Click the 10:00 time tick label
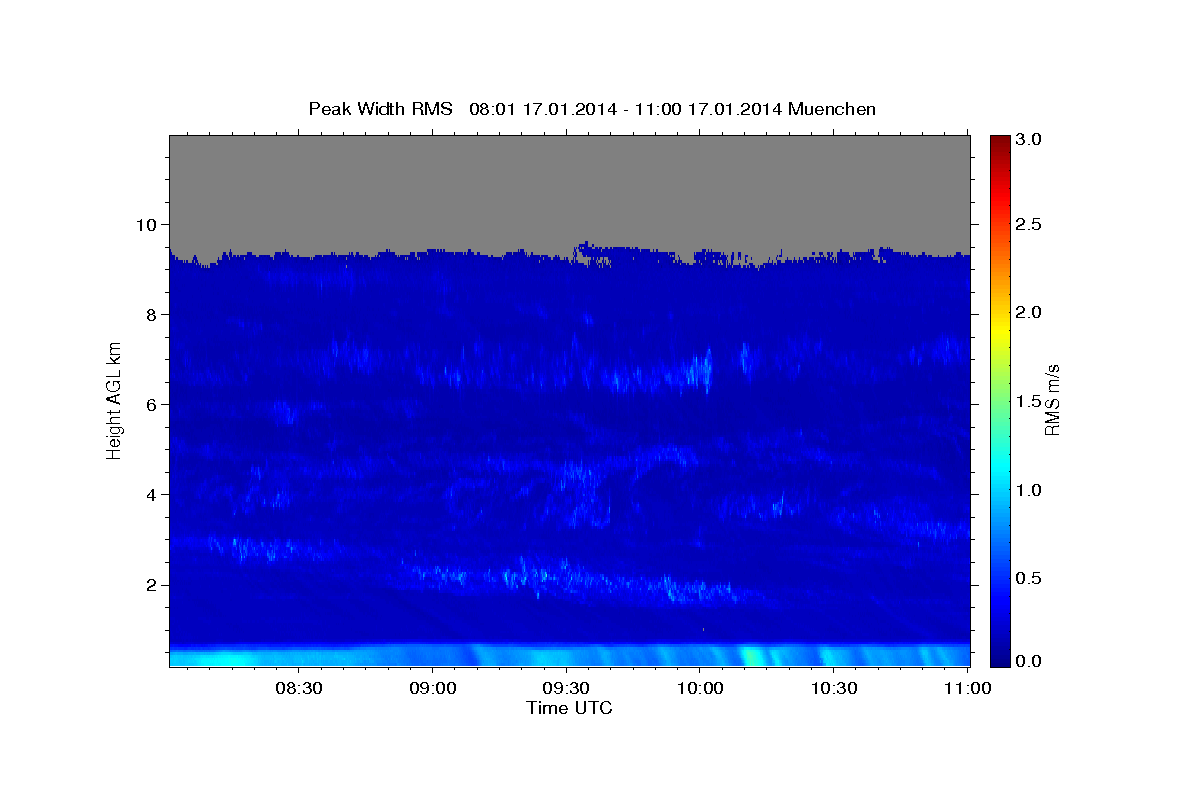 click(700, 688)
